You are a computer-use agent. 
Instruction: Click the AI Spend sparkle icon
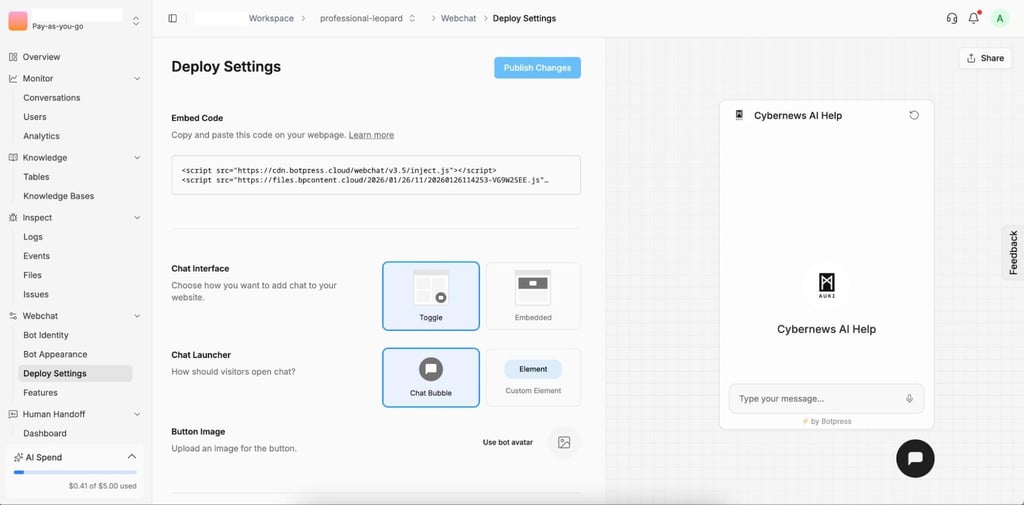[x=18, y=457]
